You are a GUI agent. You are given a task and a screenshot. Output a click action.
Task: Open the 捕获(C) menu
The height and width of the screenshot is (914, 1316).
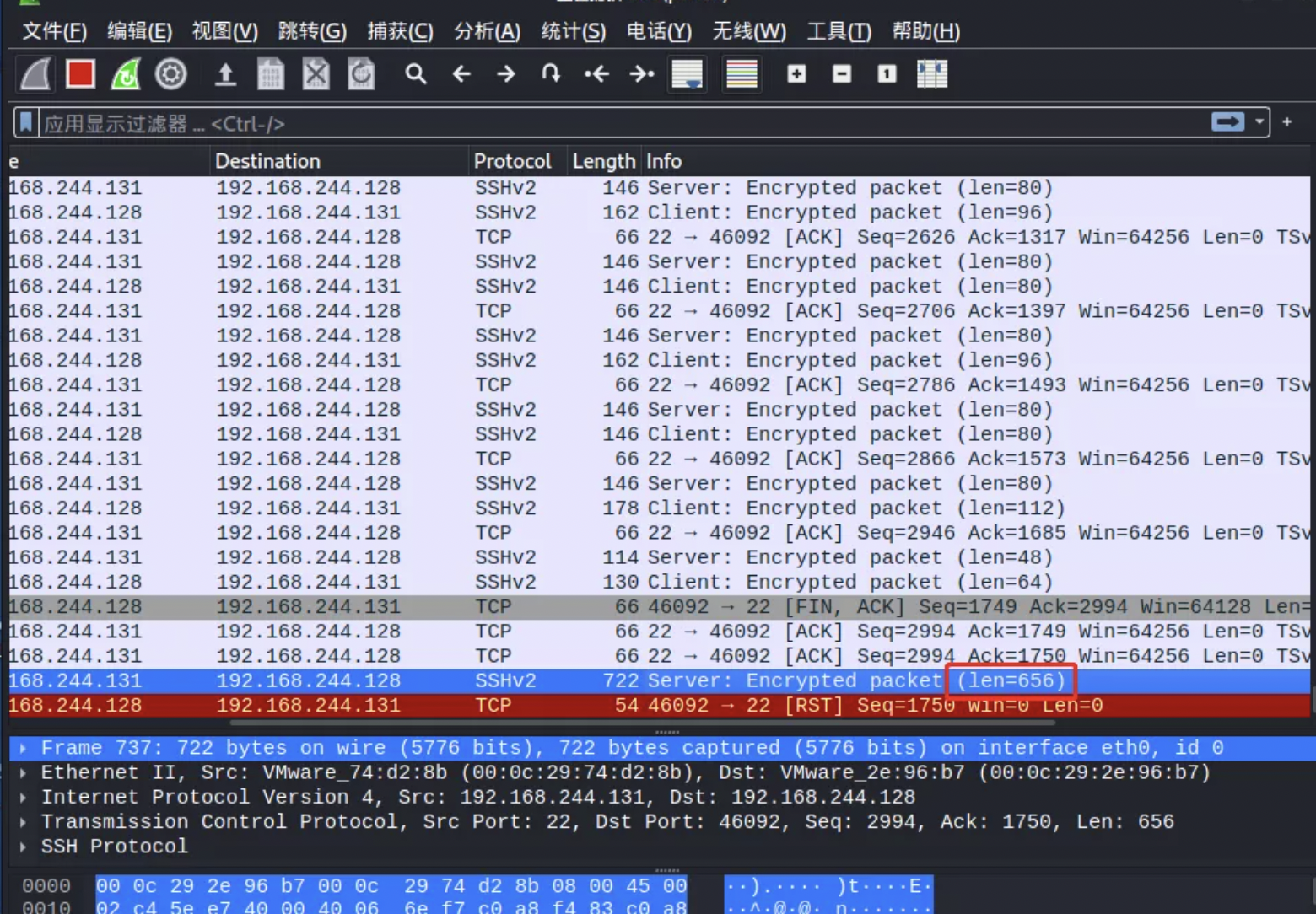400,31
